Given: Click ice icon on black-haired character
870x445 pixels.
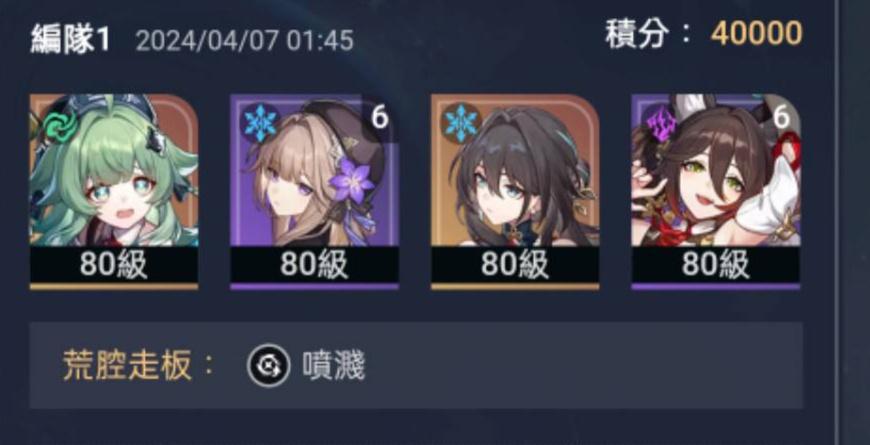Looking at the screenshot, I should pyautogui.click(x=461, y=123).
